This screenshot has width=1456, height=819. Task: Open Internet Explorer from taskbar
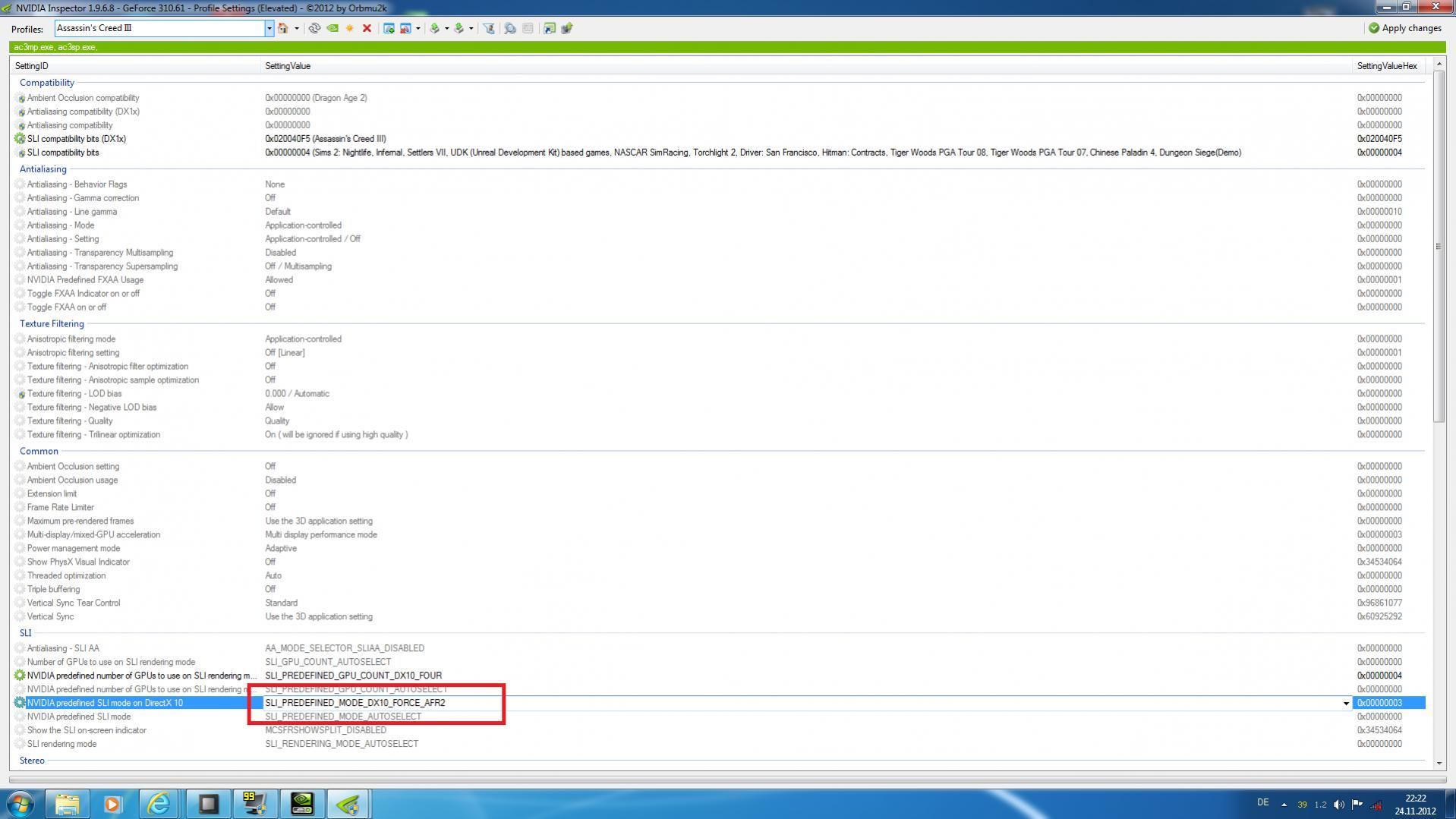[159, 804]
